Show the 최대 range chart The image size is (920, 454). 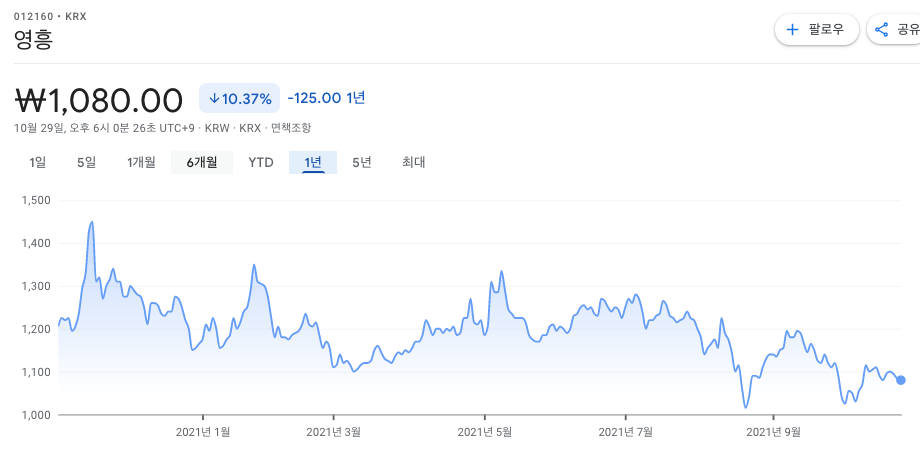414,162
